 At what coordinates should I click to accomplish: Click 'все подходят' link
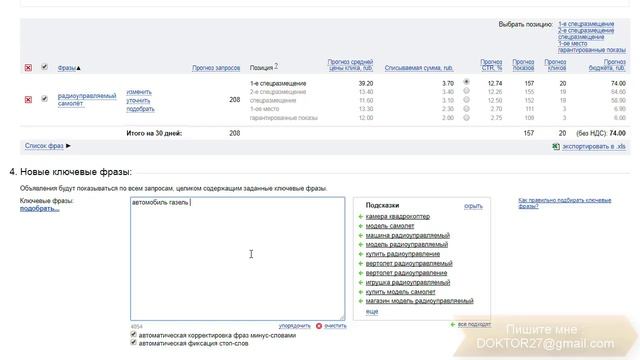[474, 324]
